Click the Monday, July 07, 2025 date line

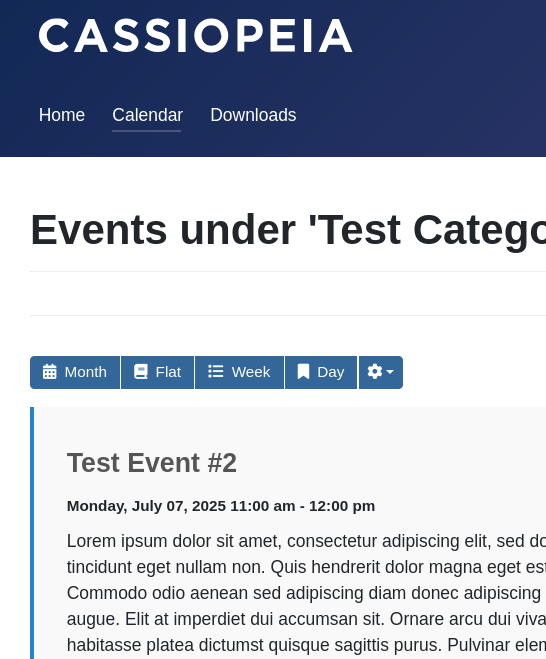click(x=221, y=506)
